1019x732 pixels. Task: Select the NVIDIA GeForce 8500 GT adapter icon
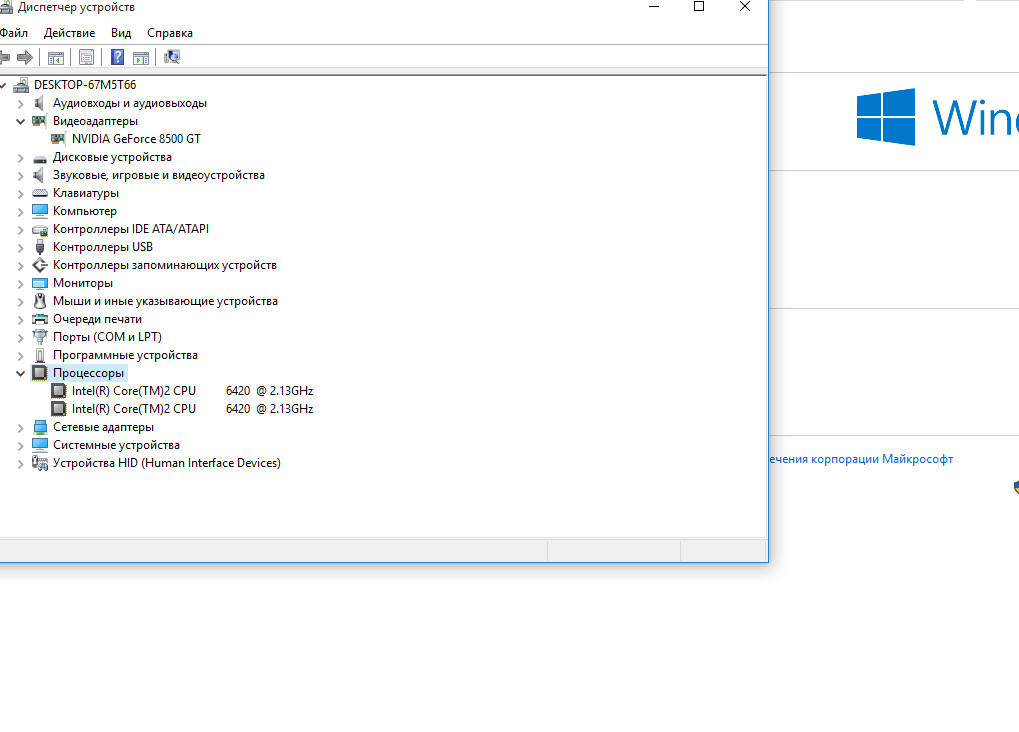pos(58,139)
